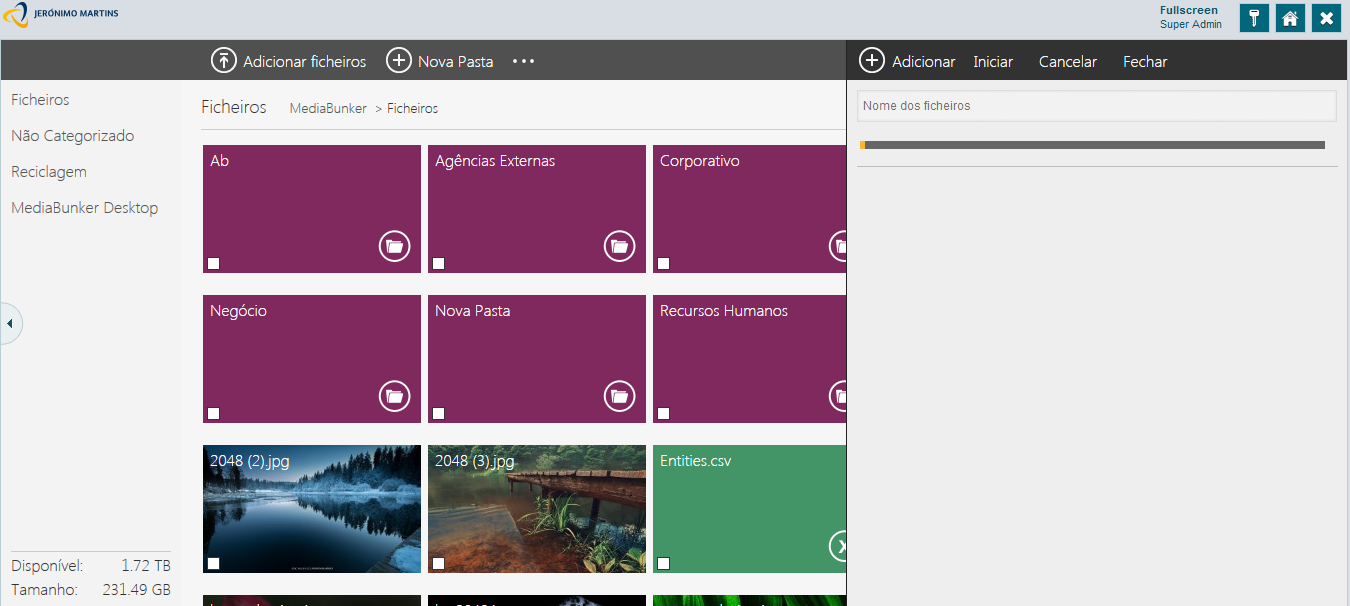Go to home via house icon
Image resolution: width=1350 pixels, height=606 pixels.
pos(1290,18)
